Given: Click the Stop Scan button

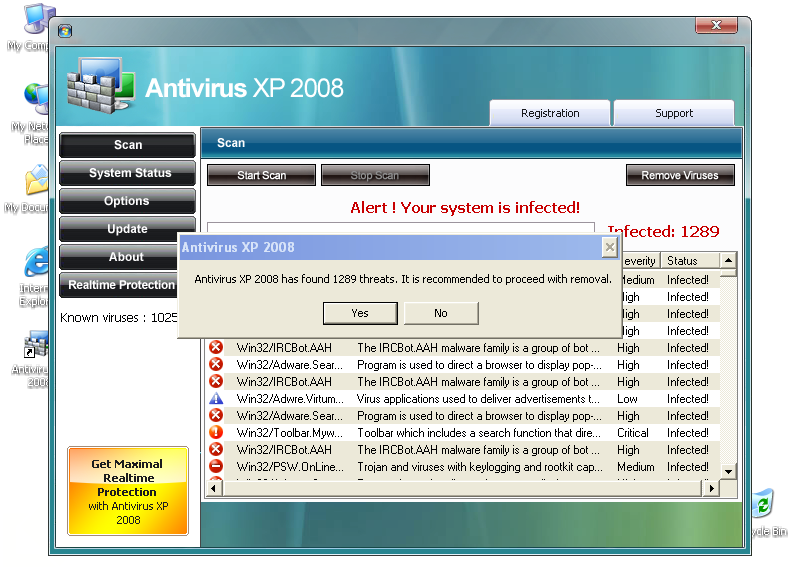Looking at the screenshot, I should coord(375,175).
